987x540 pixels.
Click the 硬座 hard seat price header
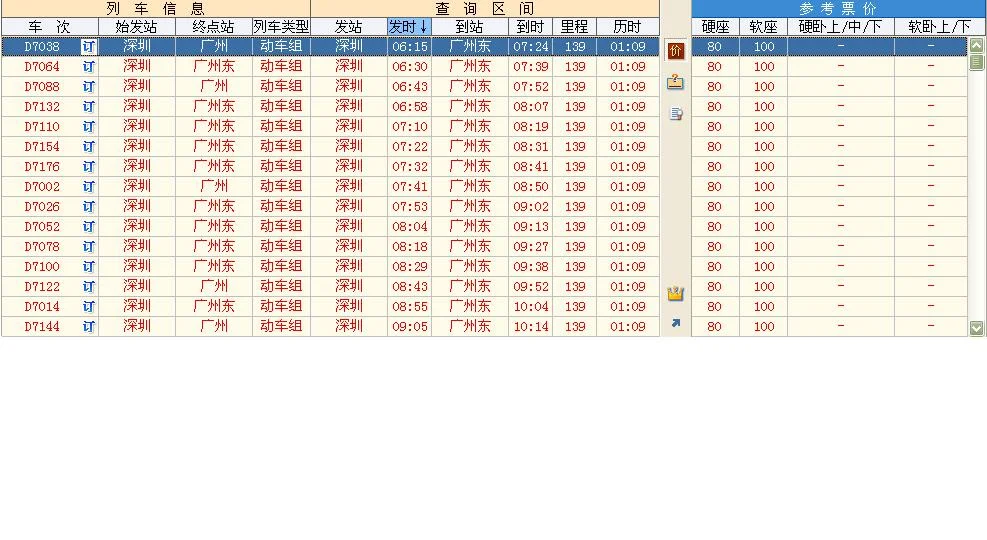(x=715, y=27)
